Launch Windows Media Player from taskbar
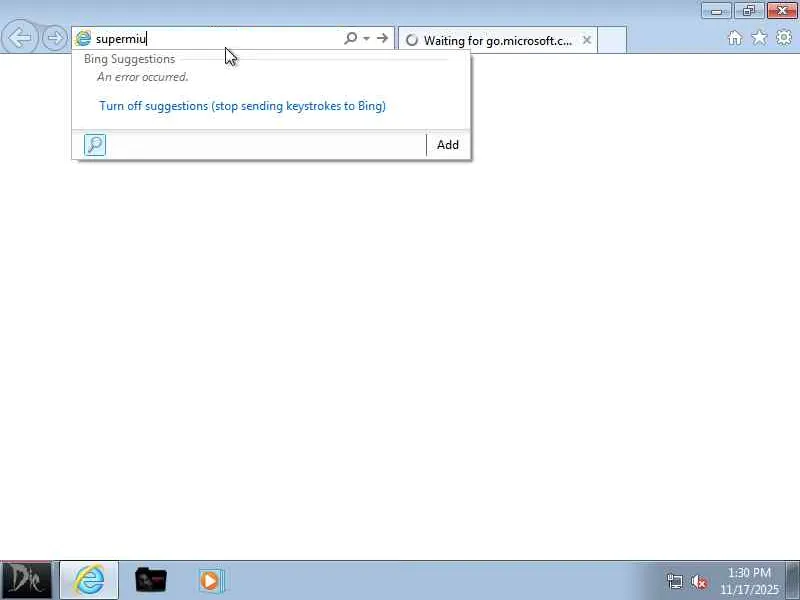The image size is (800, 600). click(x=212, y=580)
